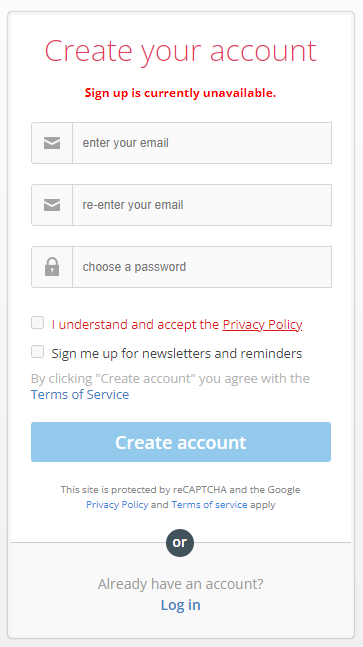The width and height of the screenshot is (363, 647).
Task: Click the dark round "or" divider badge
Action: click(180, 543)
